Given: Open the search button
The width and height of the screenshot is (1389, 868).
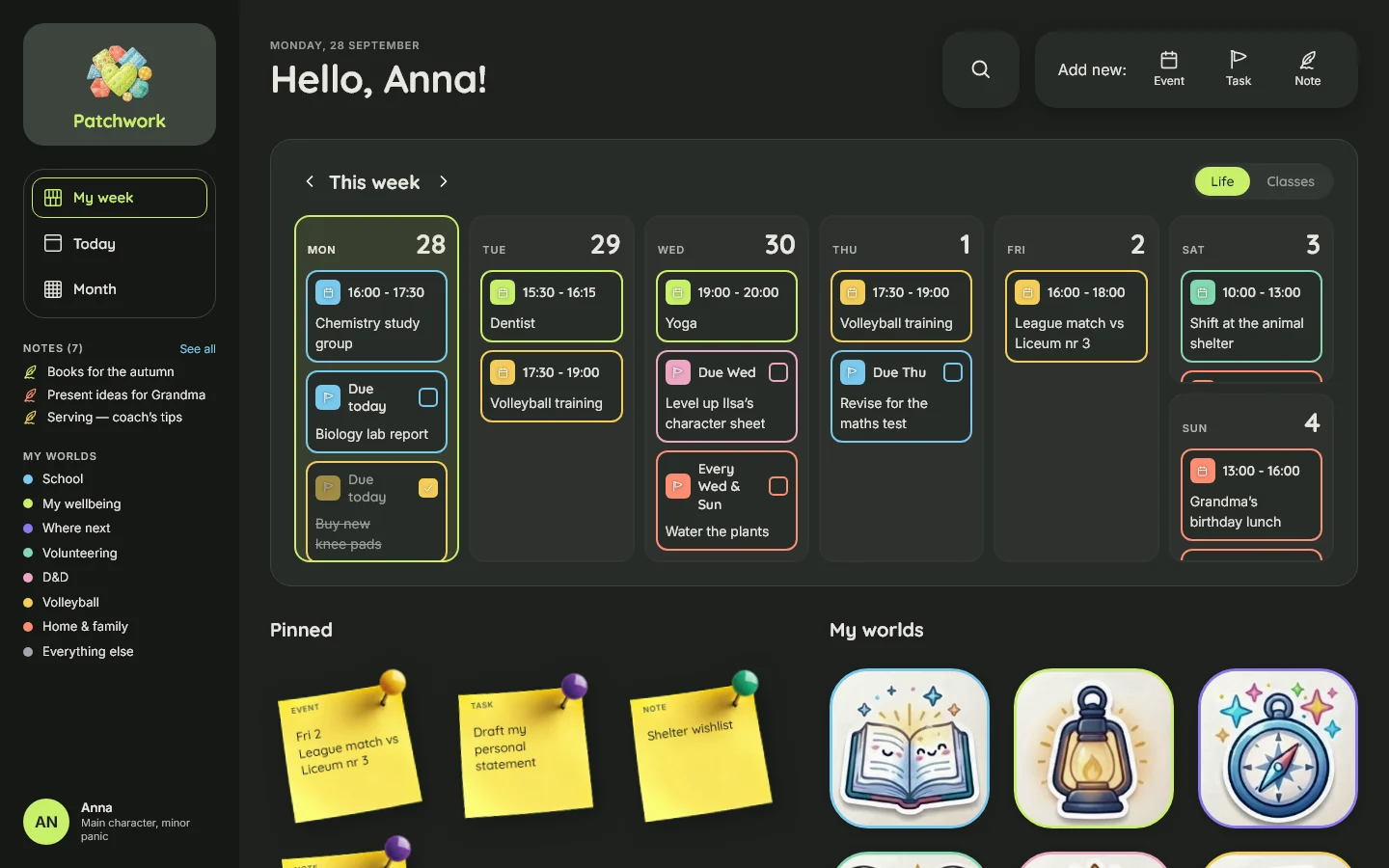Looking at the screenshot, I should (980, 69).
